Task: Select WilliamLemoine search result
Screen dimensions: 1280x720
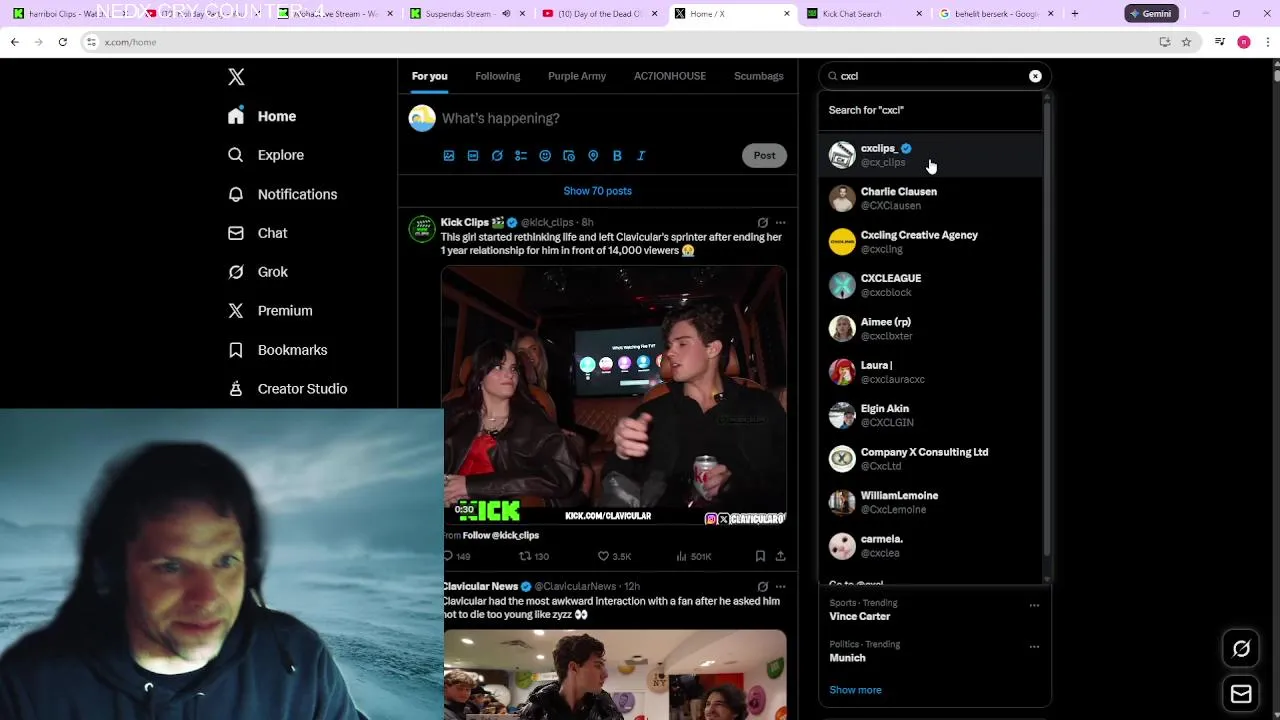Action: pyautogui.click(x=931, y=502)
